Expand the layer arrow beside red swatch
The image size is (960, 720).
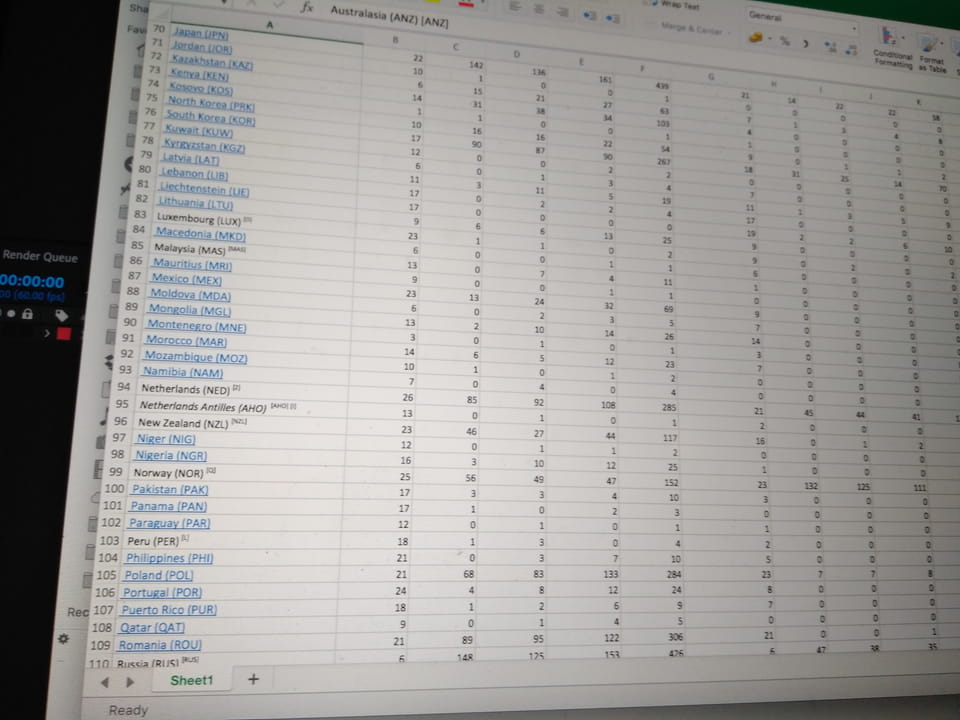point(47,333)
